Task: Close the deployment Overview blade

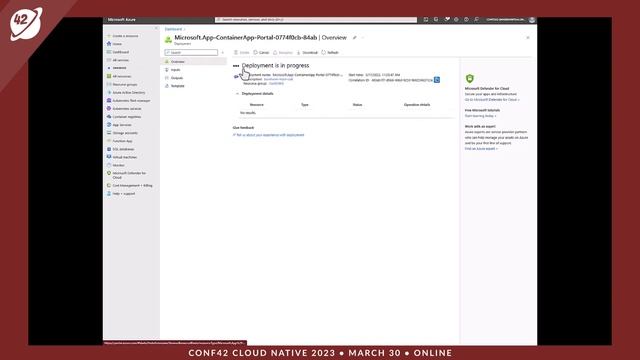Action: point(528,38)
